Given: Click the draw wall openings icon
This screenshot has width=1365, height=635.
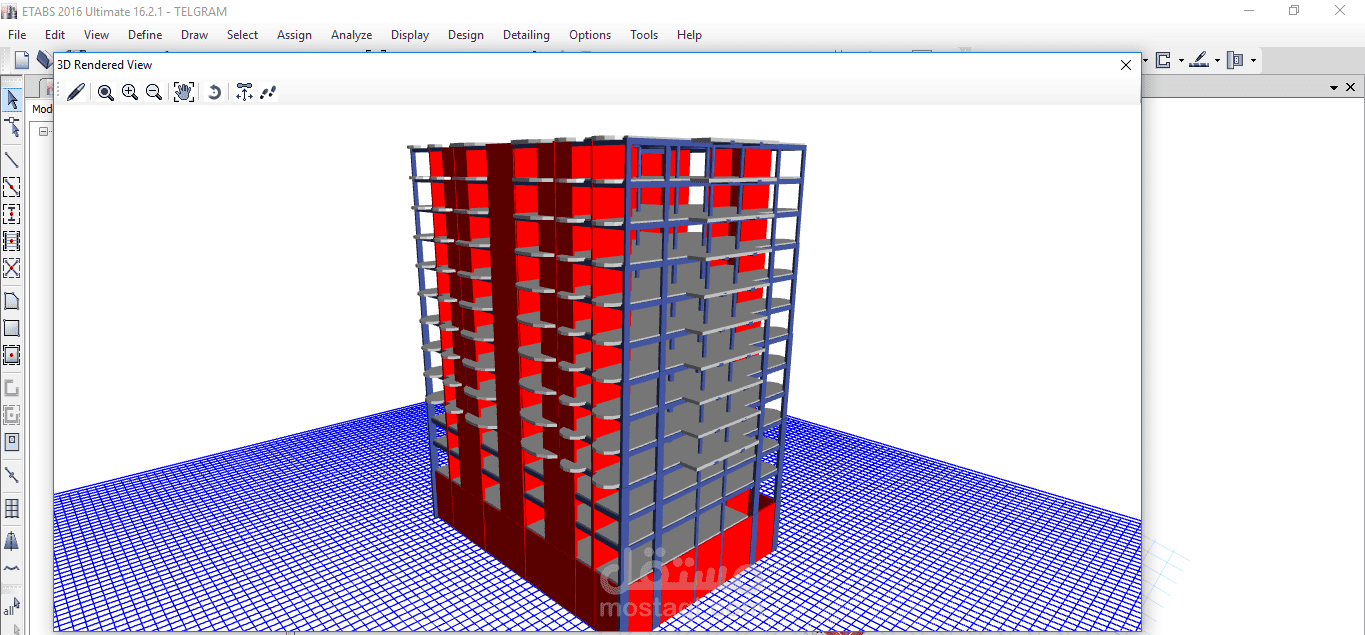Looking at the screenshot, I should click(12, 442).
